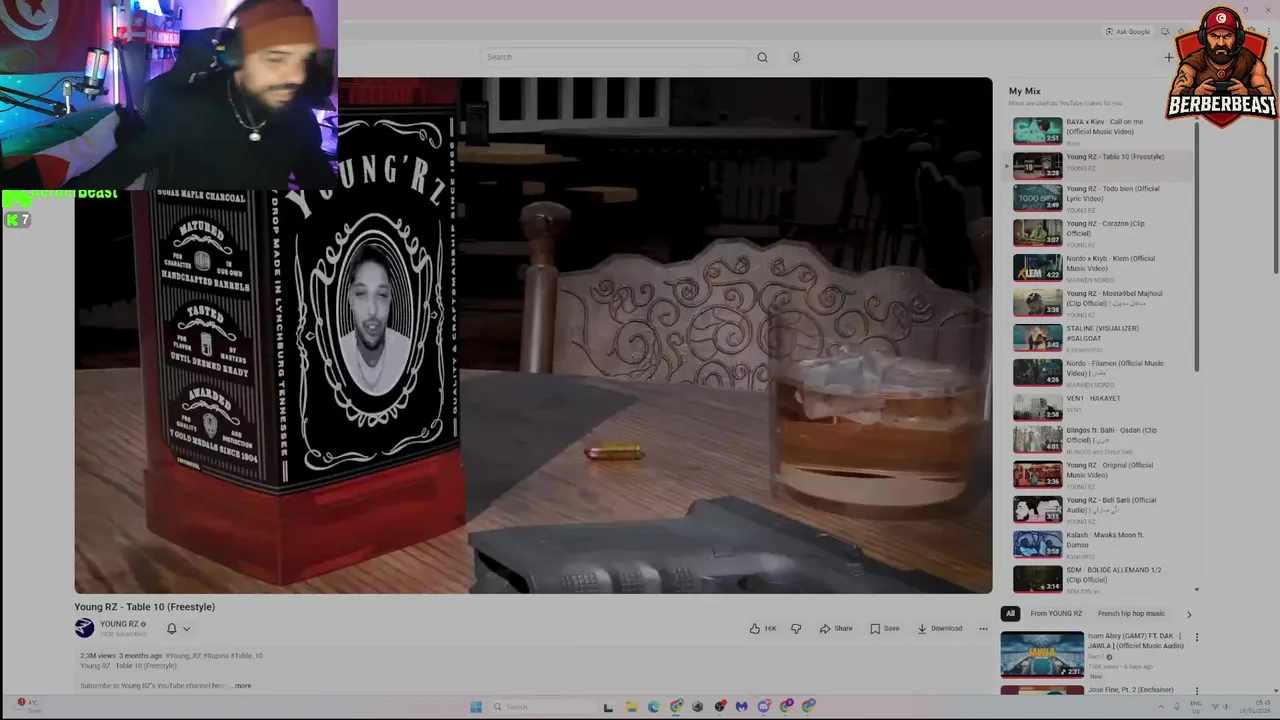Collapse mix list with bottom chevron
The height and width of the screenshot is (720, 1280).
[x=1196, y=590]
